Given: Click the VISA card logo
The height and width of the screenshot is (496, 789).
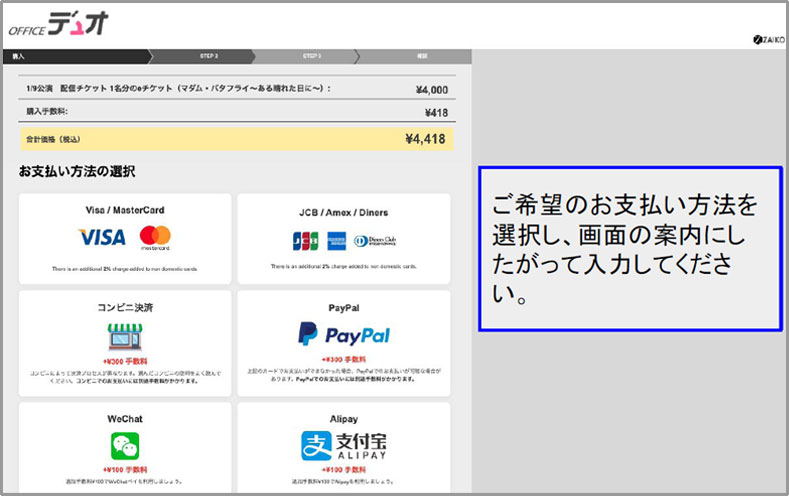Looking at the screenshot, I should [102, 238].
